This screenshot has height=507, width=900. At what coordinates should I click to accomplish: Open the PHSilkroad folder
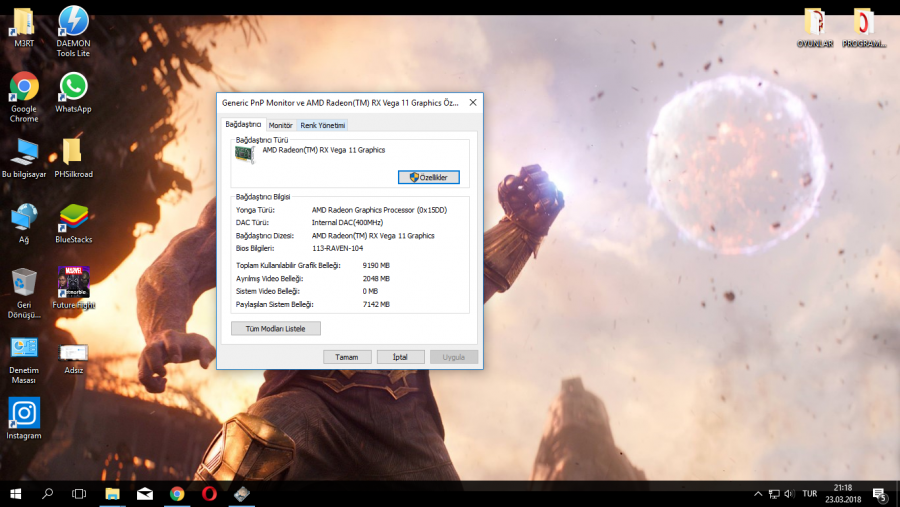pos(73,158)
